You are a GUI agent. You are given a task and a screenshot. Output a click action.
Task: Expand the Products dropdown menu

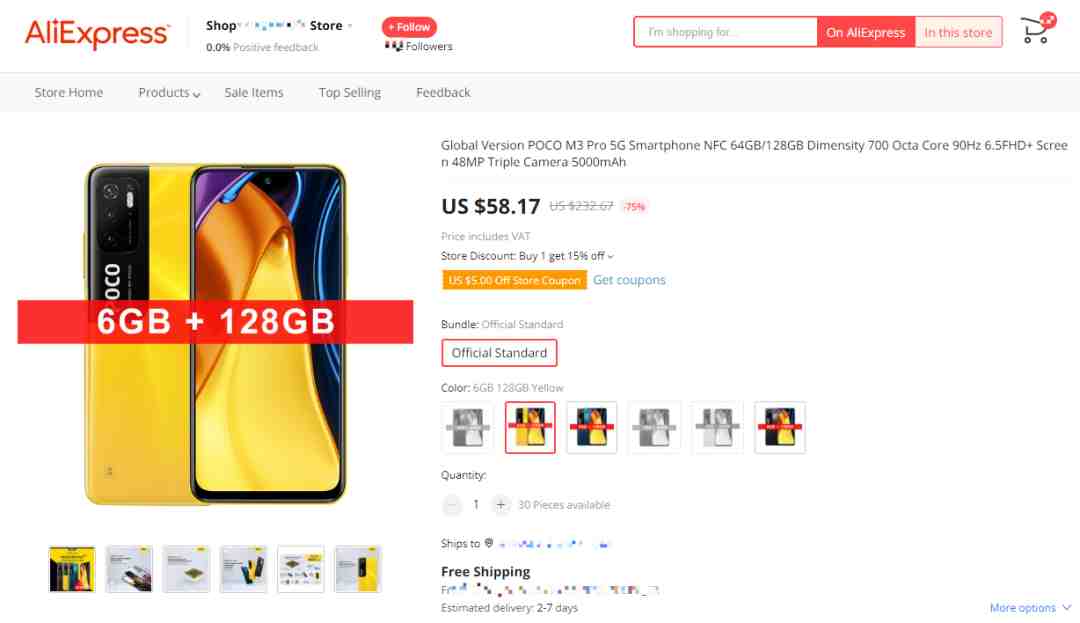click(169, 92)
